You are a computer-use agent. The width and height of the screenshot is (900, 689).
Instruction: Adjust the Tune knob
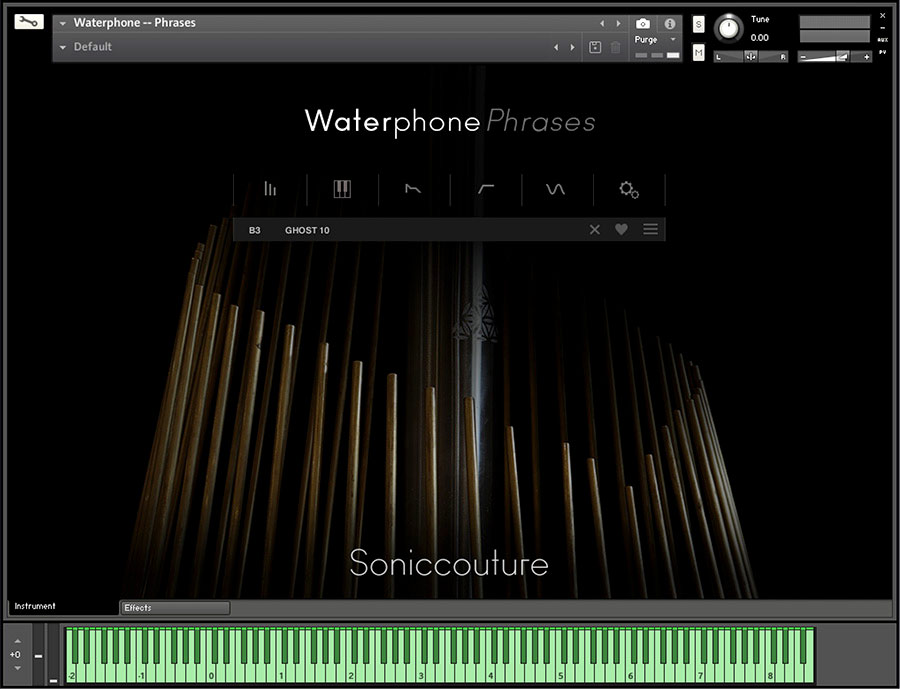[728, 28]
